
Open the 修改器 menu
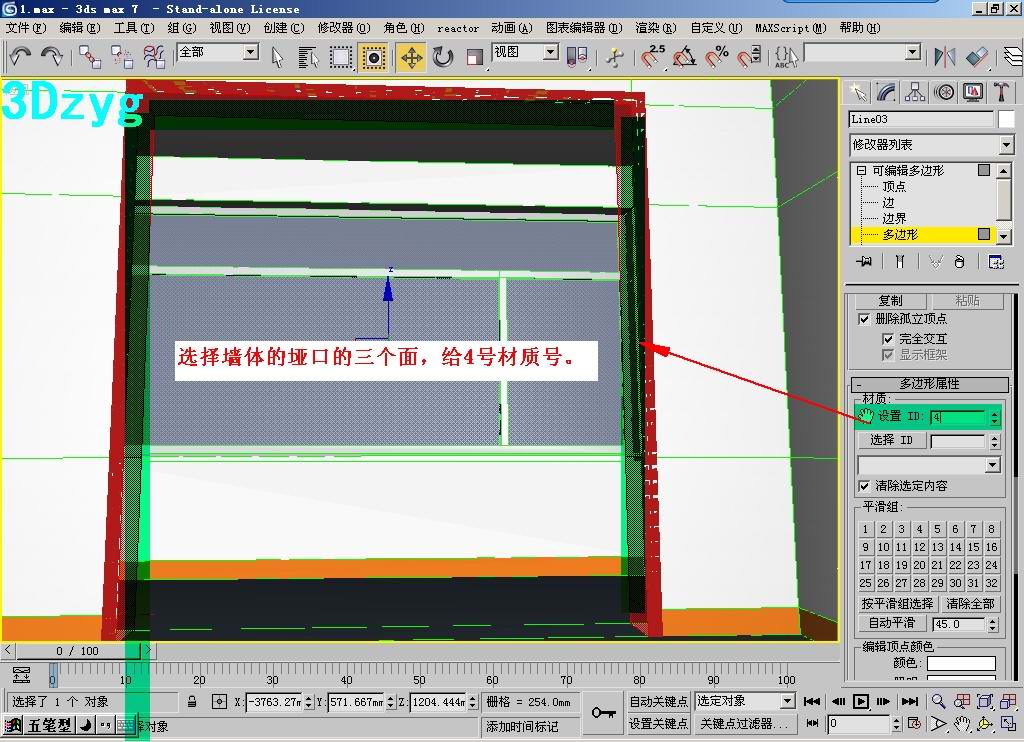click(x=343, y=28)
